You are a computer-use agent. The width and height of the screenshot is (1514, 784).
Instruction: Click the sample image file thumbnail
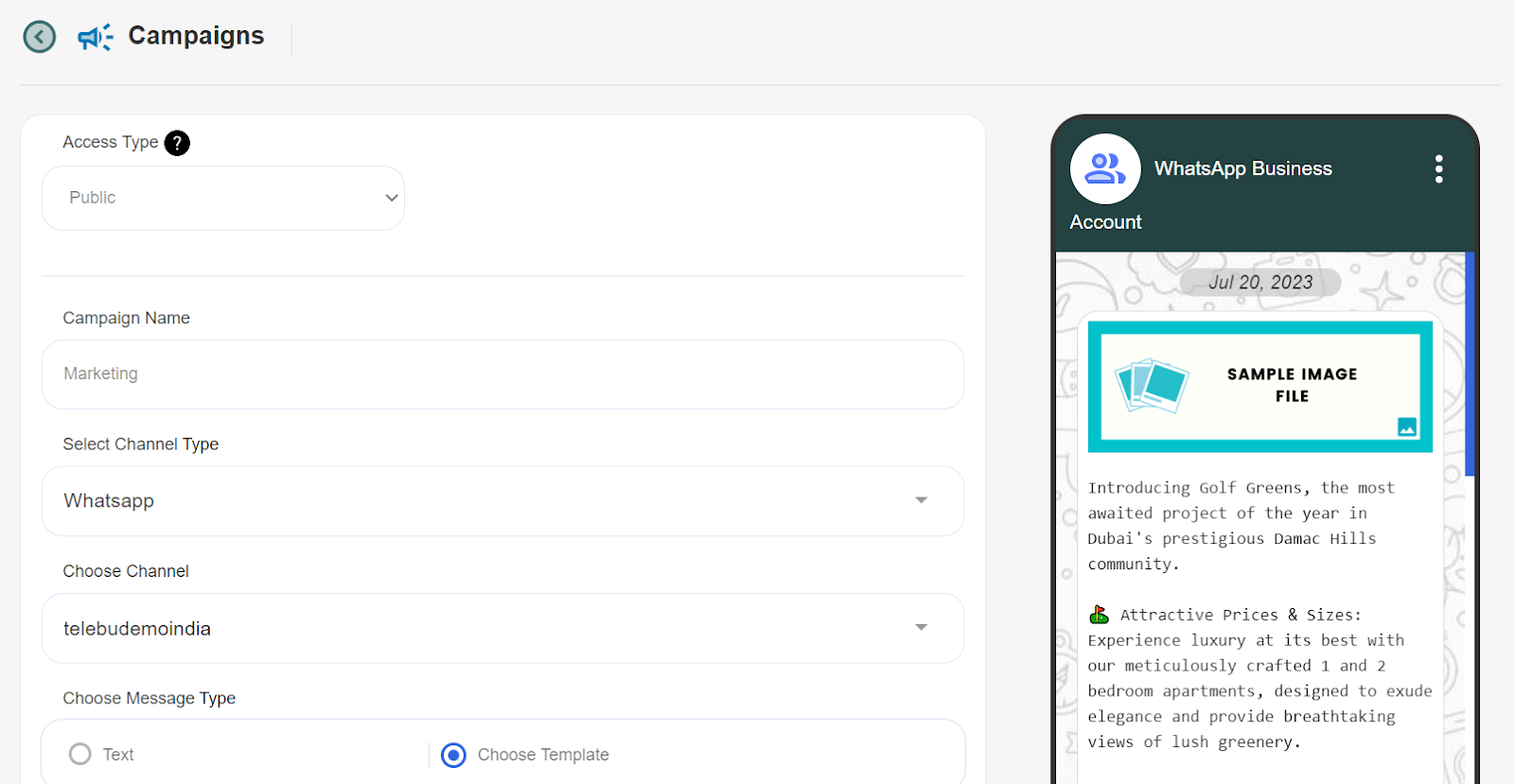click(x=1260, y=387)
